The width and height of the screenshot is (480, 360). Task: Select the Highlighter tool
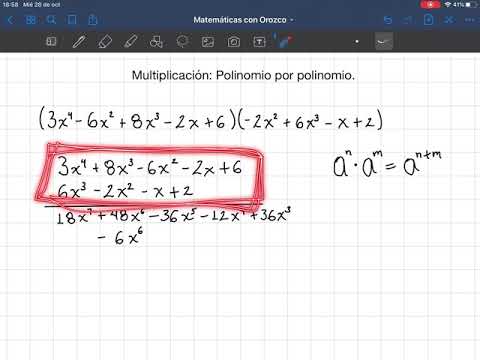point(131,41)
